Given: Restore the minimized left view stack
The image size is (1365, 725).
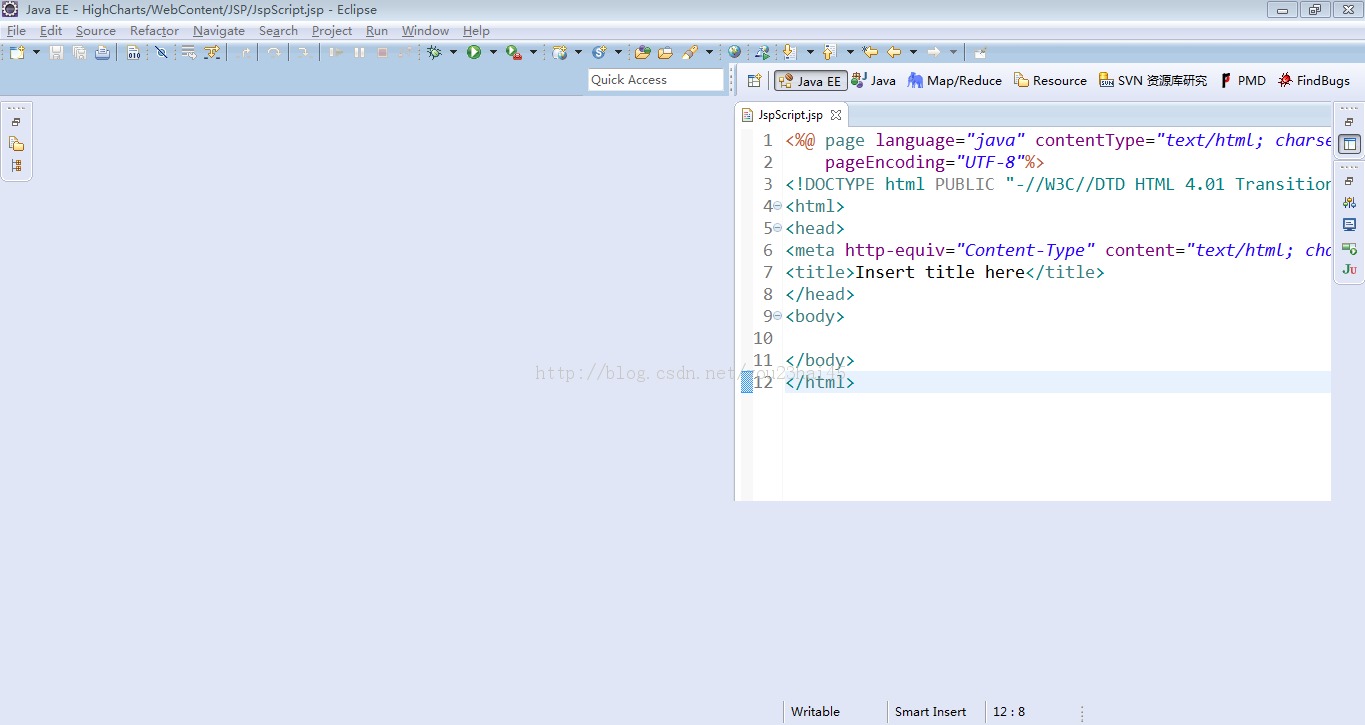Looking at the screenshot, I should [16, 122].
